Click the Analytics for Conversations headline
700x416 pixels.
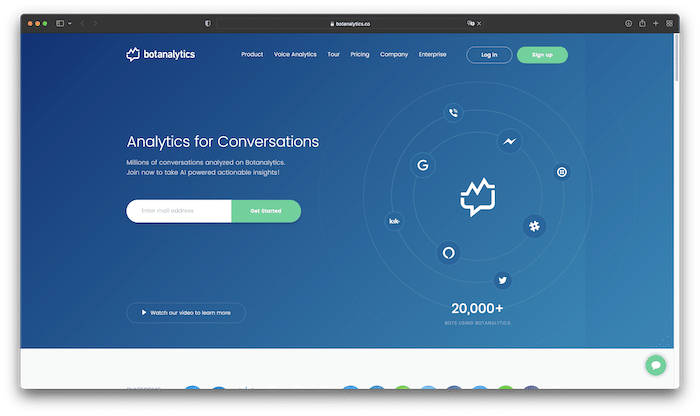223,141
